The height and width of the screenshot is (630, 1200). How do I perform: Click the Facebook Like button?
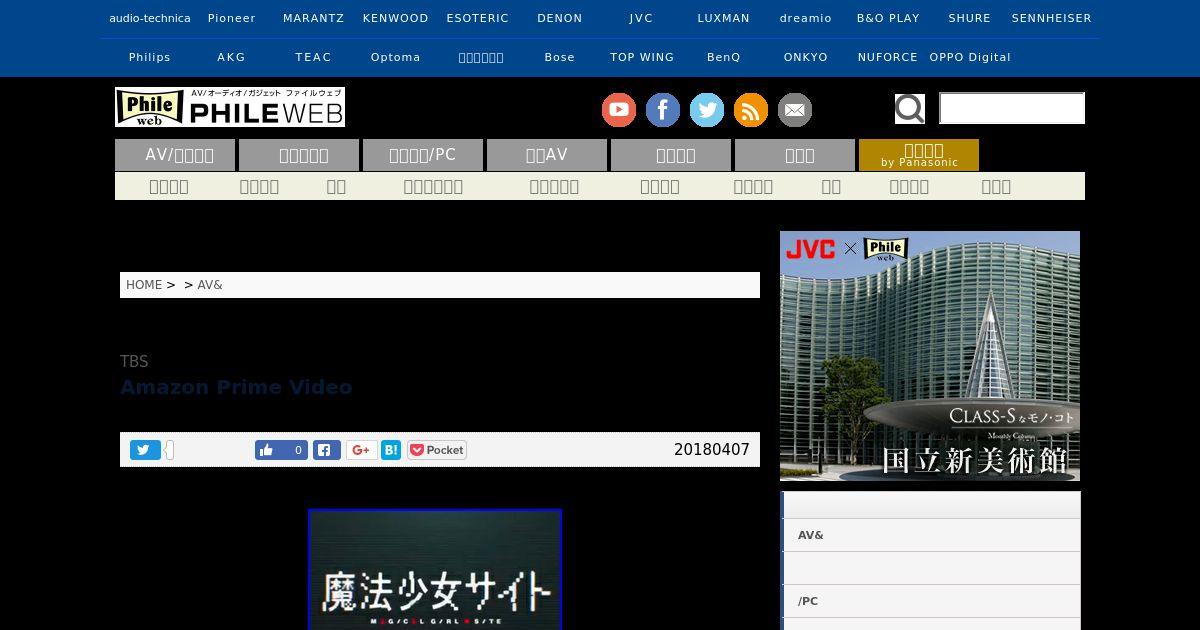[281, 450]
